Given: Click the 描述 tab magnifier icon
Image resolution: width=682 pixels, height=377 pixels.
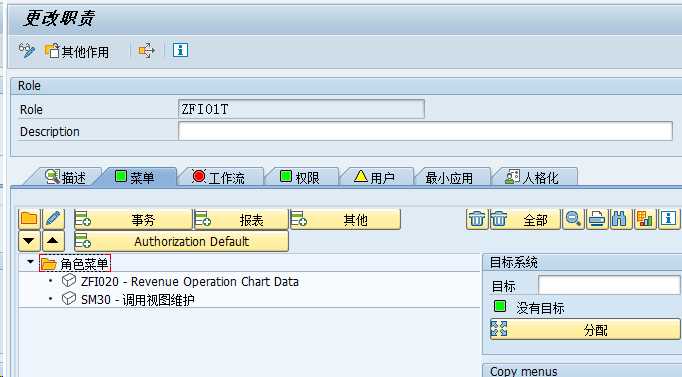Looking at the screenshot, I should pyautogui.click(x=53, y=176).
